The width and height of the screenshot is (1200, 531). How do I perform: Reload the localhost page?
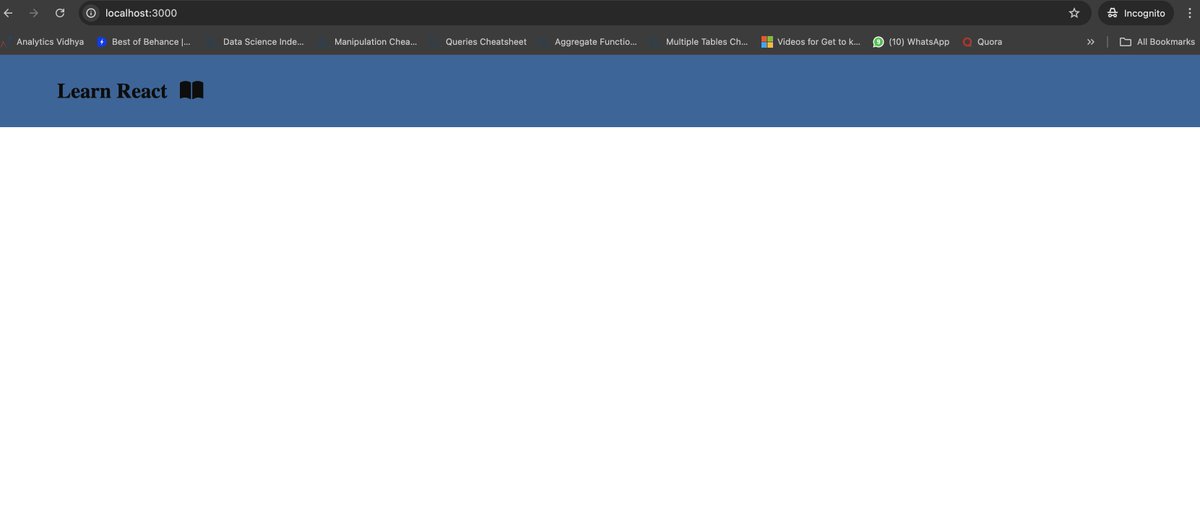coord(60,13)
